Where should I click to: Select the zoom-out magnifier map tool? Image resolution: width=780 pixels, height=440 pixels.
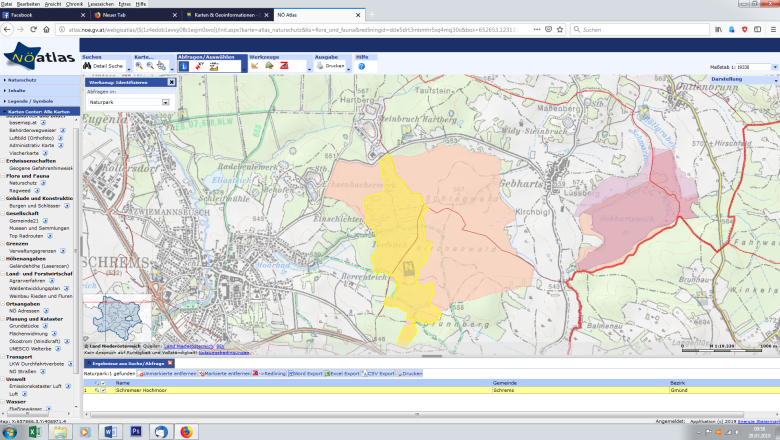[150, 66]
